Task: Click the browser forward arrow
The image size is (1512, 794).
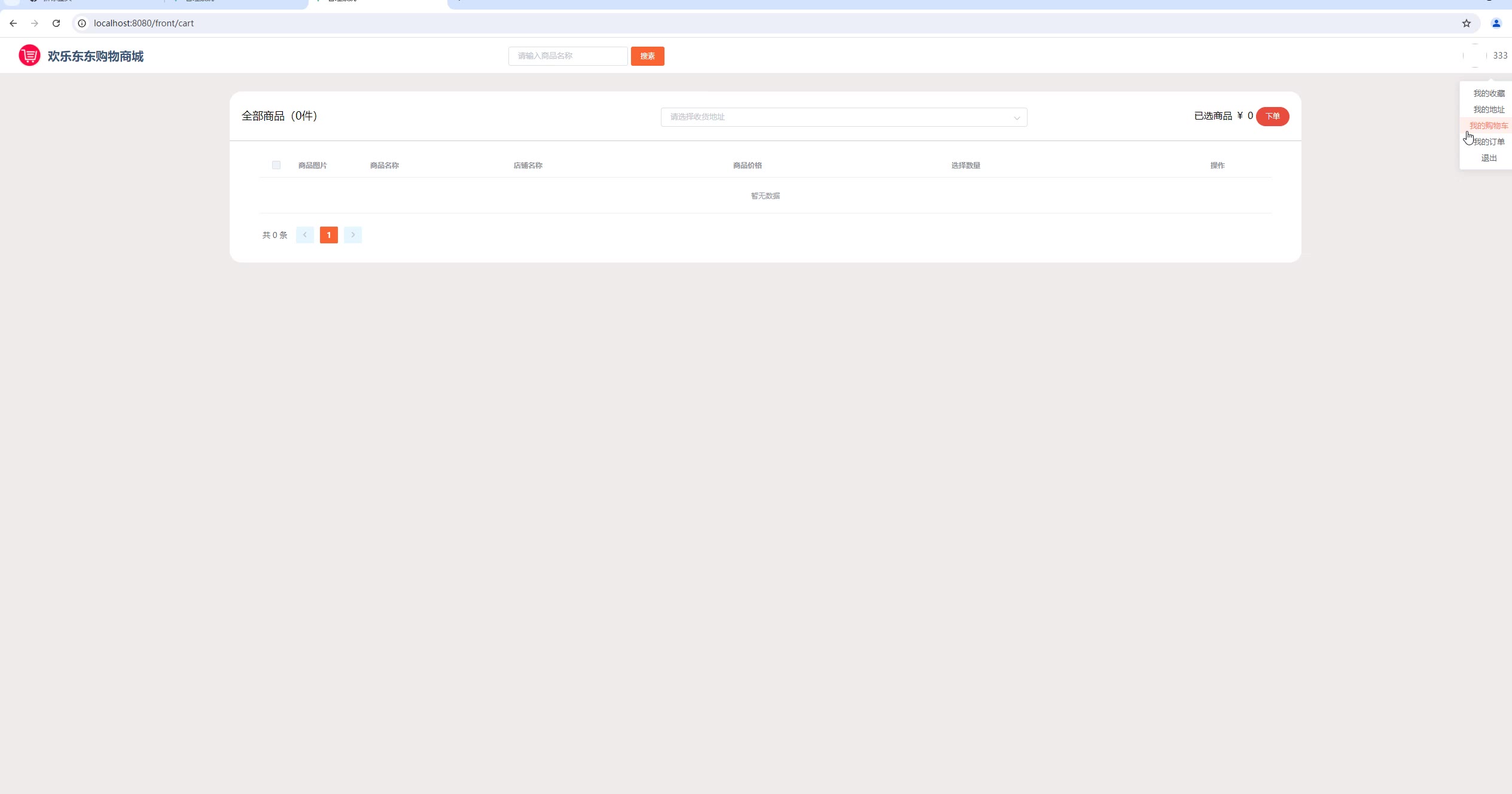Action: pos(35,23)
